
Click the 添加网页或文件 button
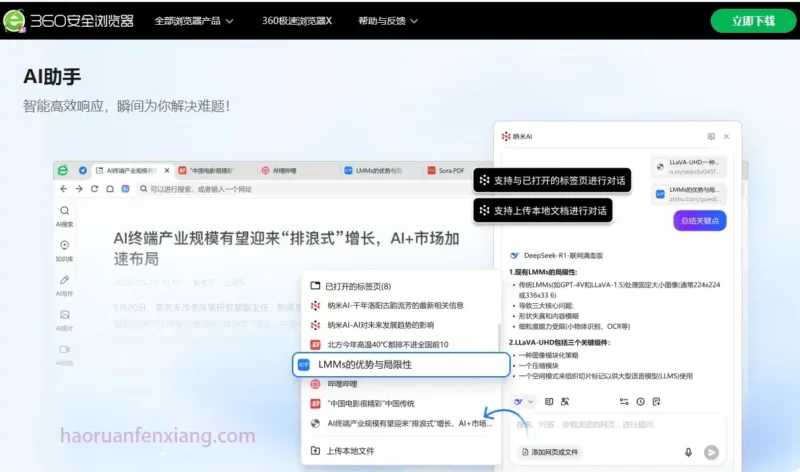coord(550,452)
